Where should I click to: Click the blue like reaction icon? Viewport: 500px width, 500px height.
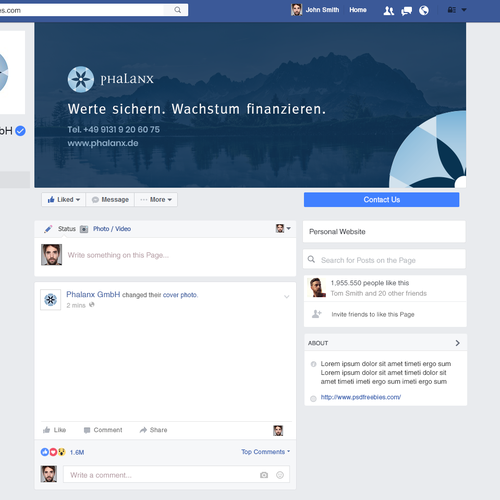[45, 452]
